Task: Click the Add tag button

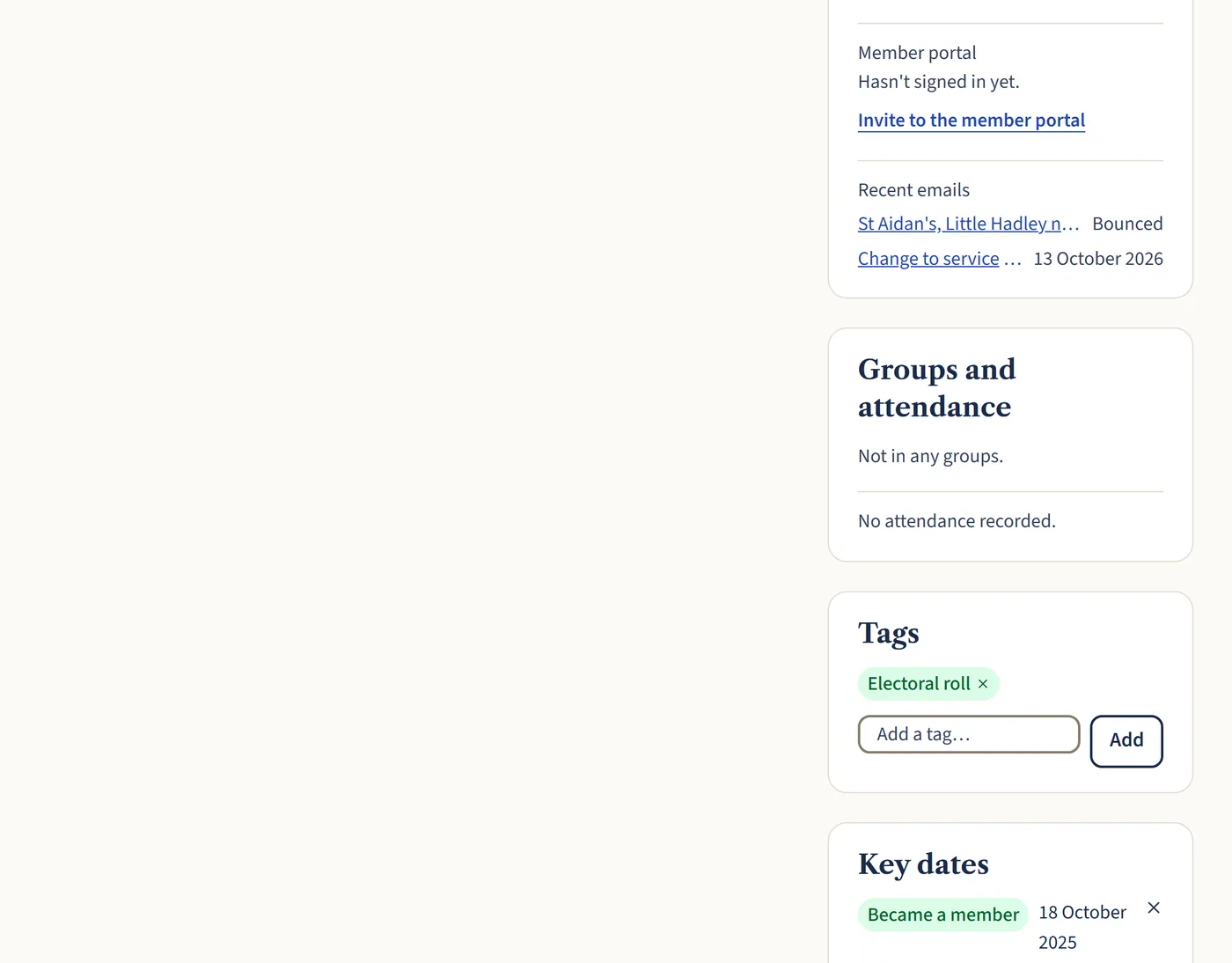Action: click(1126, 740)
